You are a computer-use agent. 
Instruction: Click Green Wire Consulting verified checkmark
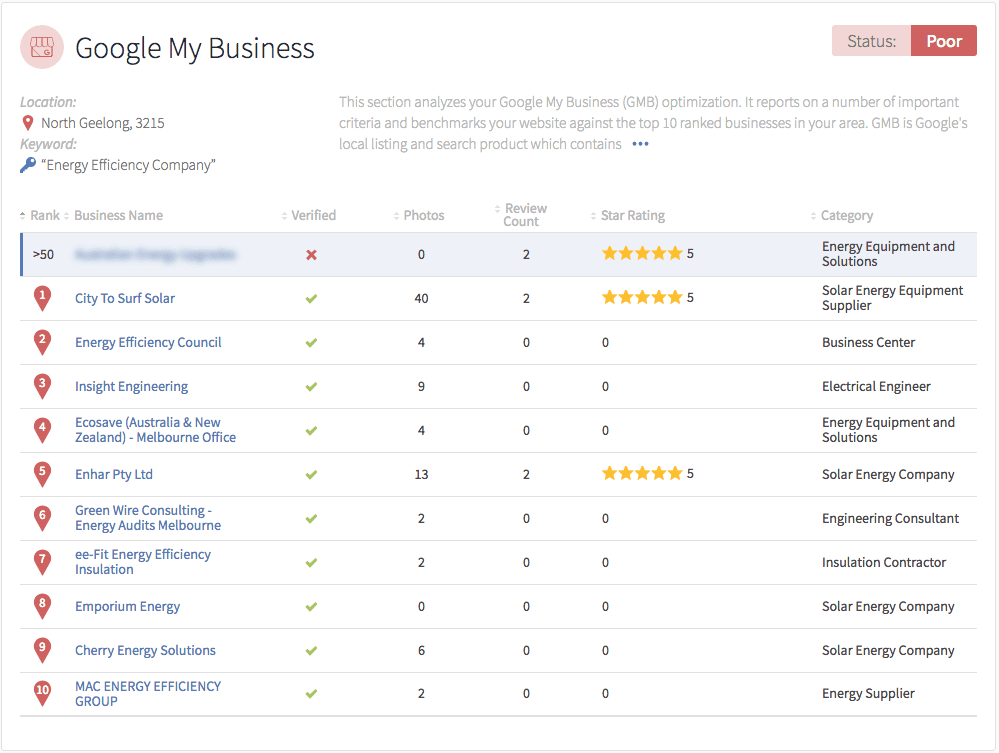click(311, 519)
